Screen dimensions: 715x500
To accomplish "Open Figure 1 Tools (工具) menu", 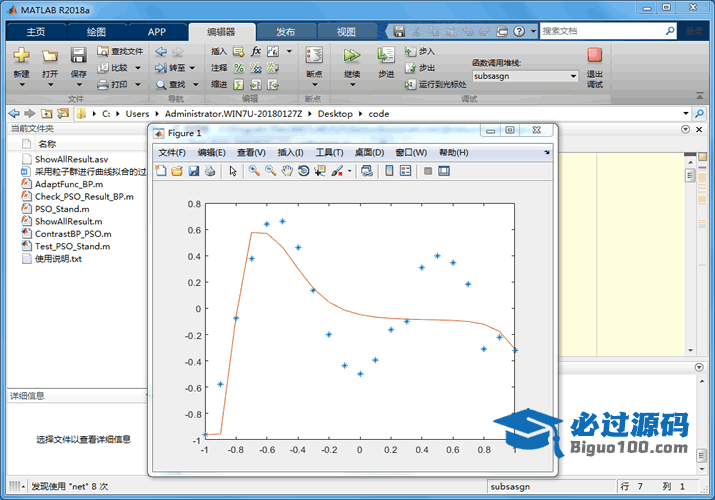I will pyautogui.click(x=329, y=153).
